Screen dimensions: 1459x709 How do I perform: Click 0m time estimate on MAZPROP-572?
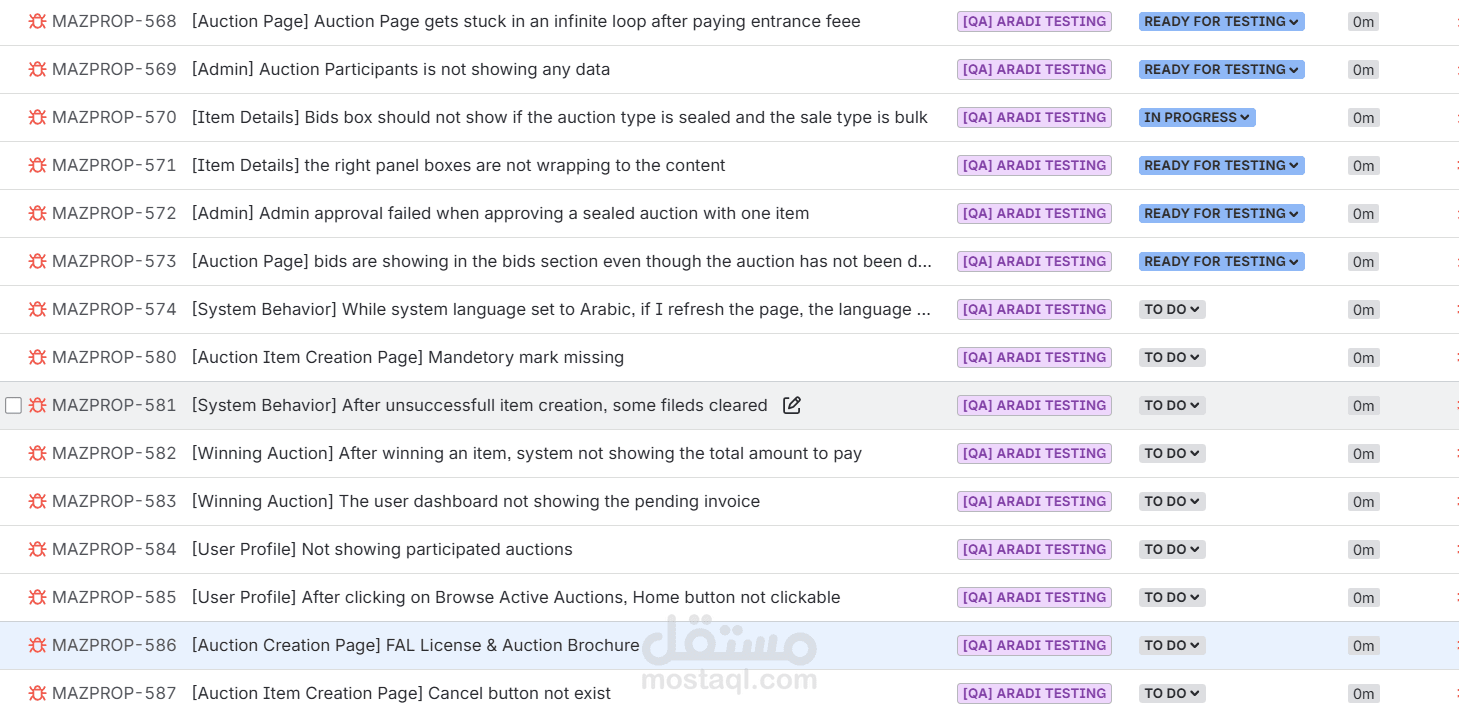pyautogui.click(x=1363, y=213)
